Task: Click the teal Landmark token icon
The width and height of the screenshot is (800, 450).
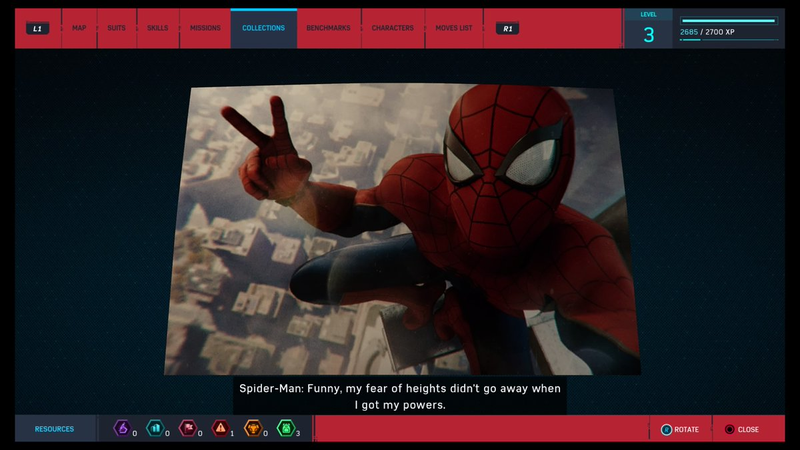Action: click(x=155, y=428)
